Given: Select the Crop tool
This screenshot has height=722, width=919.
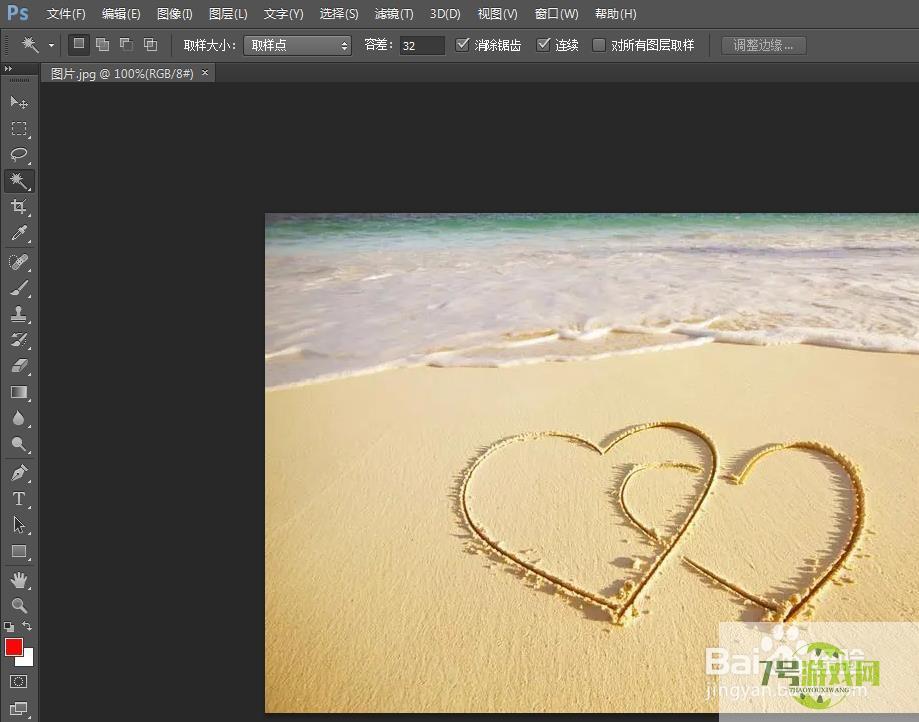Looking at the screenshot, I should (19, 207).
